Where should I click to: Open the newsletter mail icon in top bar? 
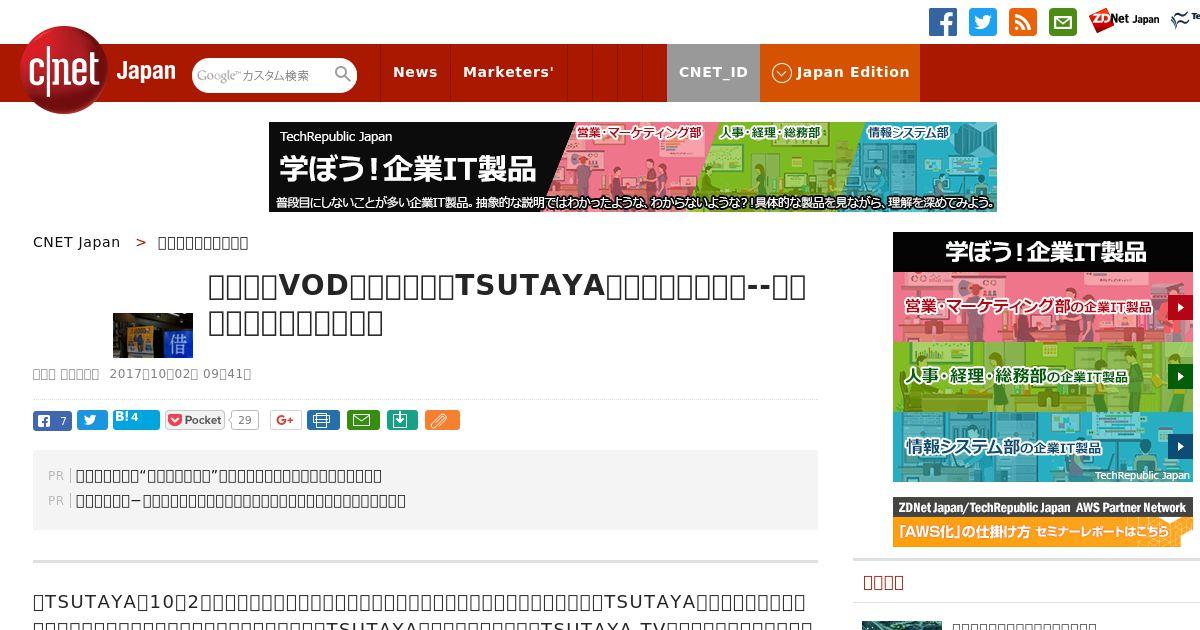point(1063,22)
